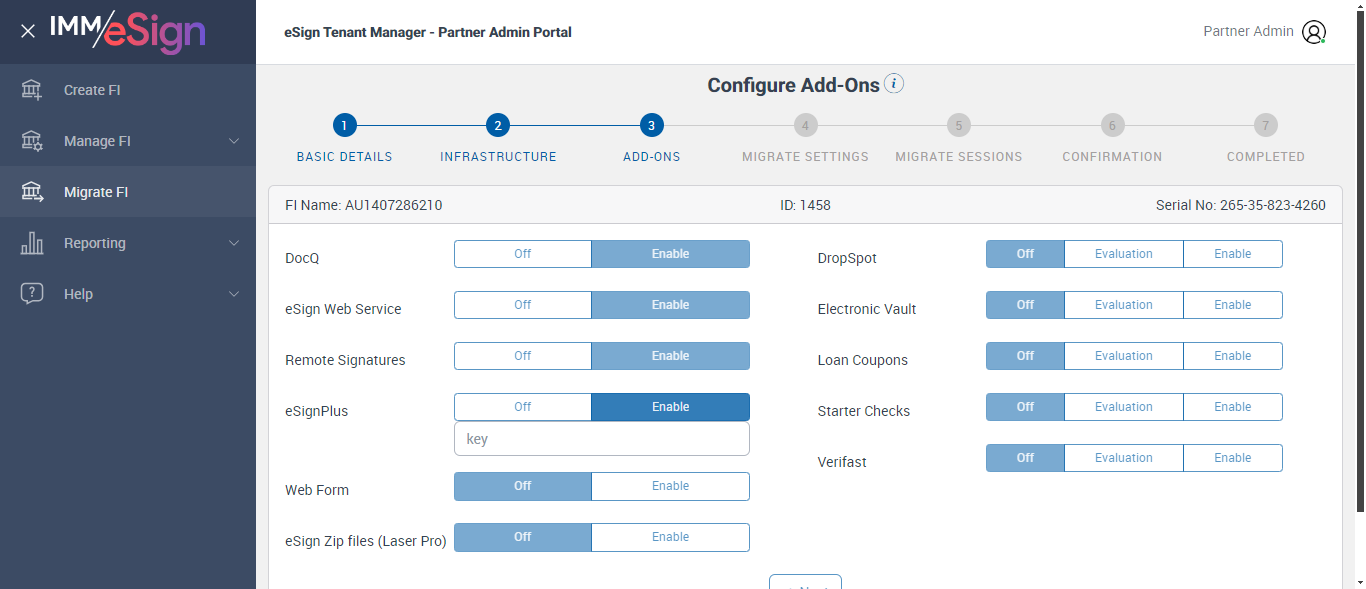Enable the Electronic Vault add-on
Screen dimensions: 1366x589
1232,305
